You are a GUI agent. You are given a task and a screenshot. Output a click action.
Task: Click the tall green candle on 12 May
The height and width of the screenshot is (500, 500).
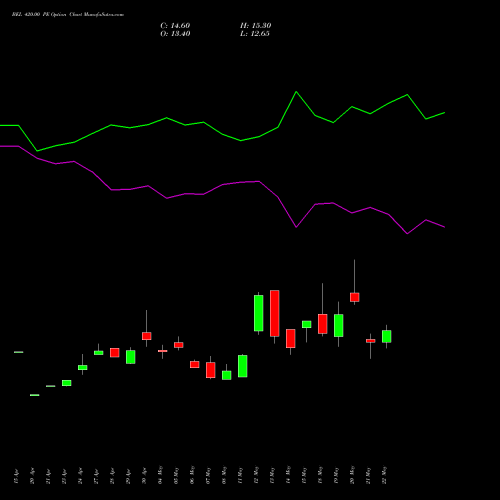259,313
